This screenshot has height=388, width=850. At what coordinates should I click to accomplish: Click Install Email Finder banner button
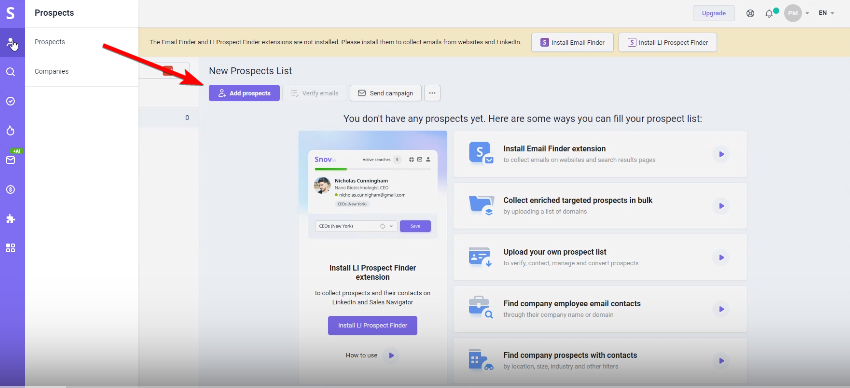(572, 42)
